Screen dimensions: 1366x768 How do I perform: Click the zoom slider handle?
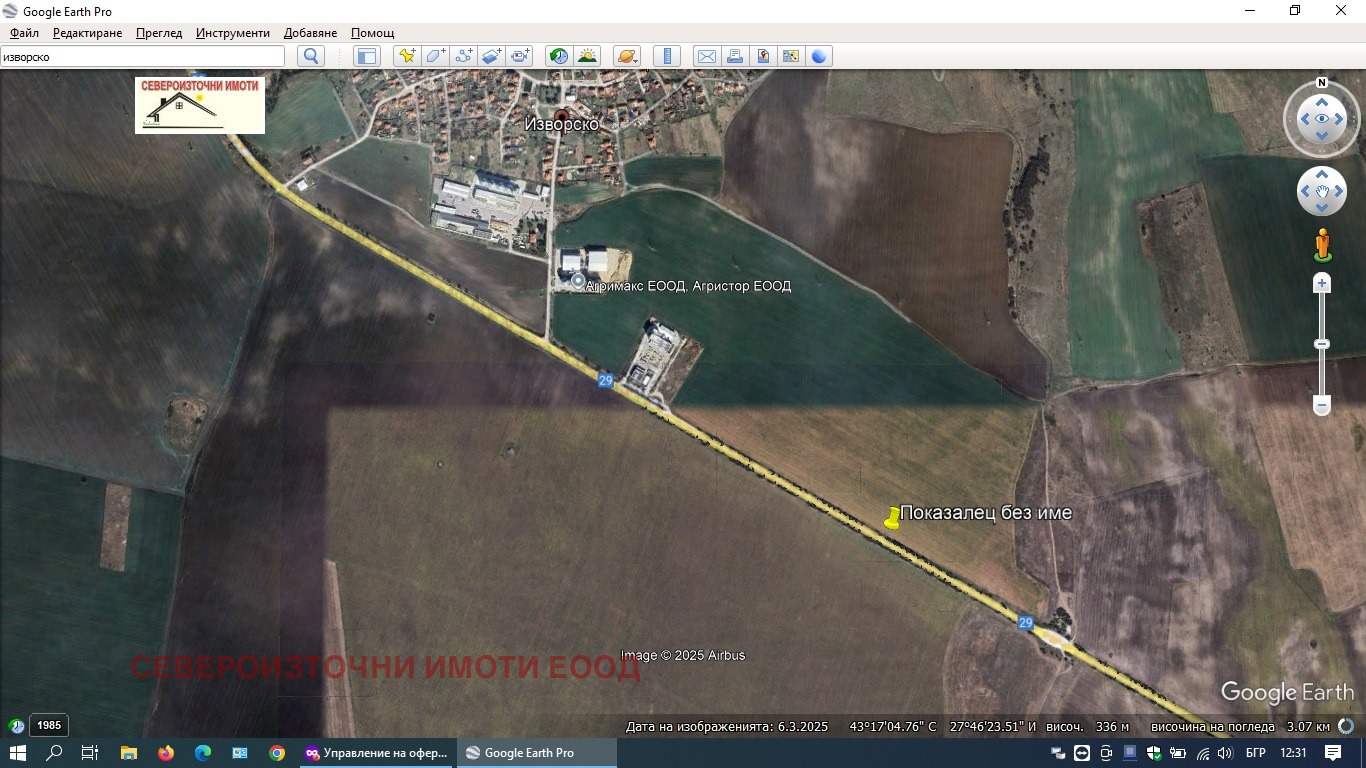click(1322, 344)
